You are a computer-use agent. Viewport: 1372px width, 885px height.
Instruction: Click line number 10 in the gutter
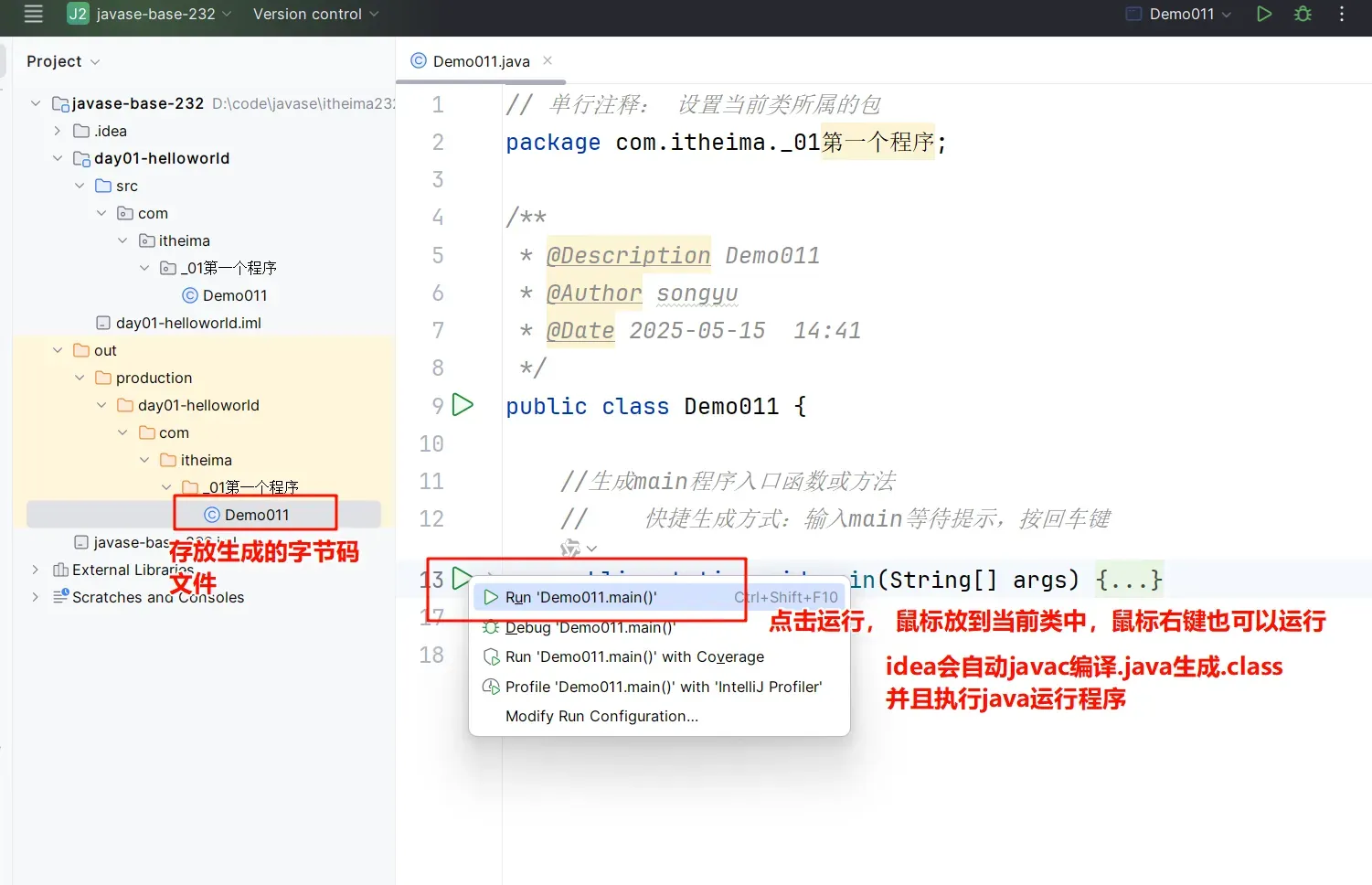[x=431, y=443]
